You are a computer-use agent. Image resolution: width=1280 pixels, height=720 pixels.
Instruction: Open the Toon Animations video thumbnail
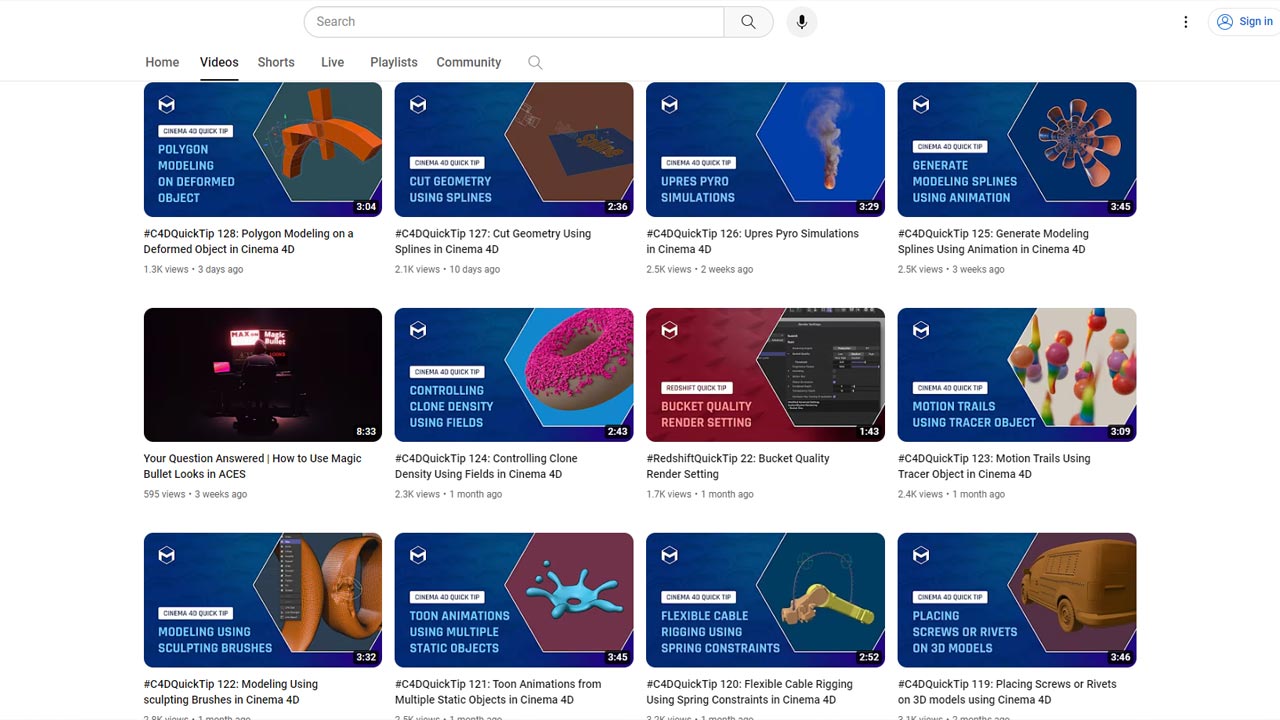click(x=514, y=599)
